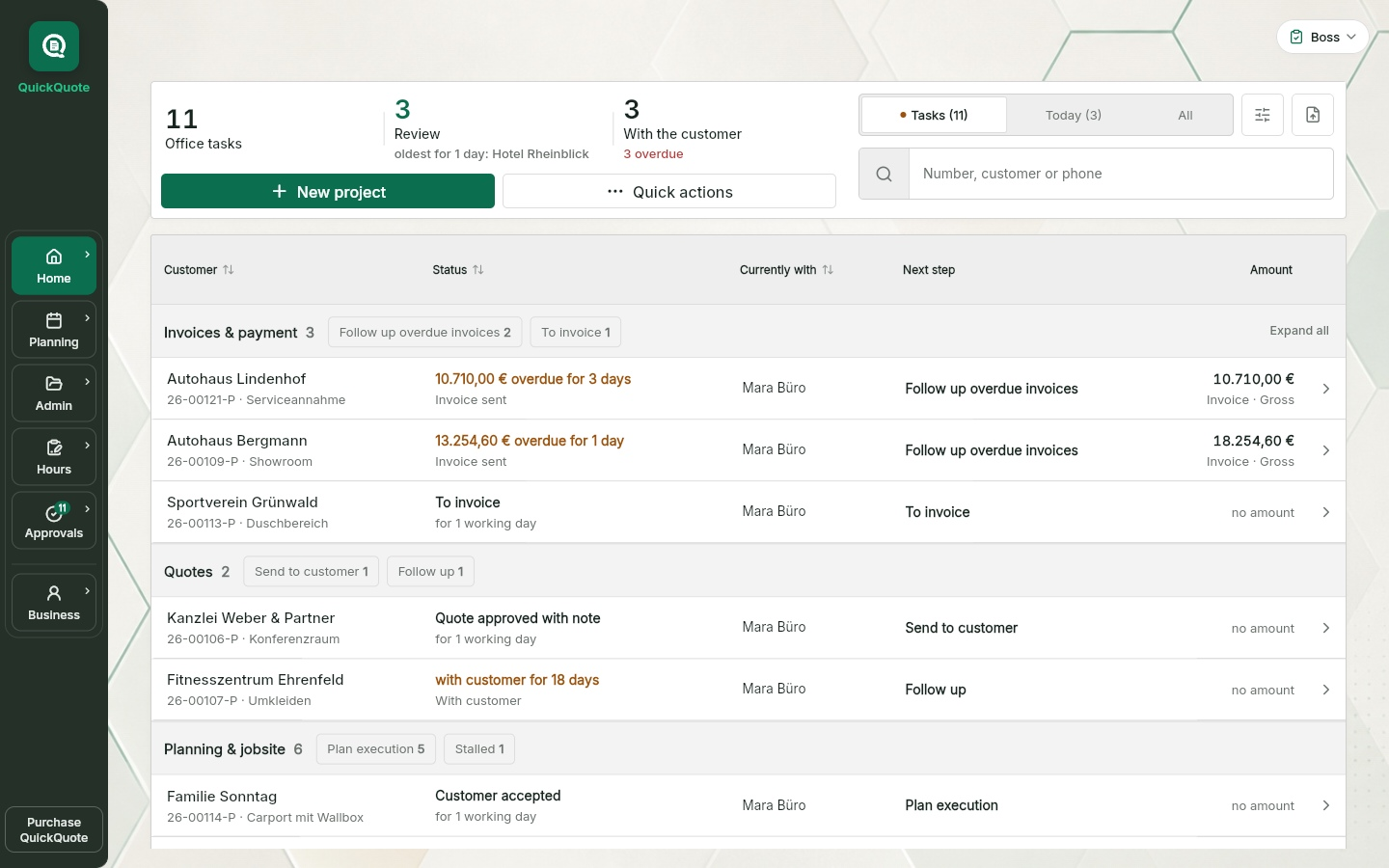
Task: Filter by Plan execution 5 chip
Action: [x=376, y=749]
